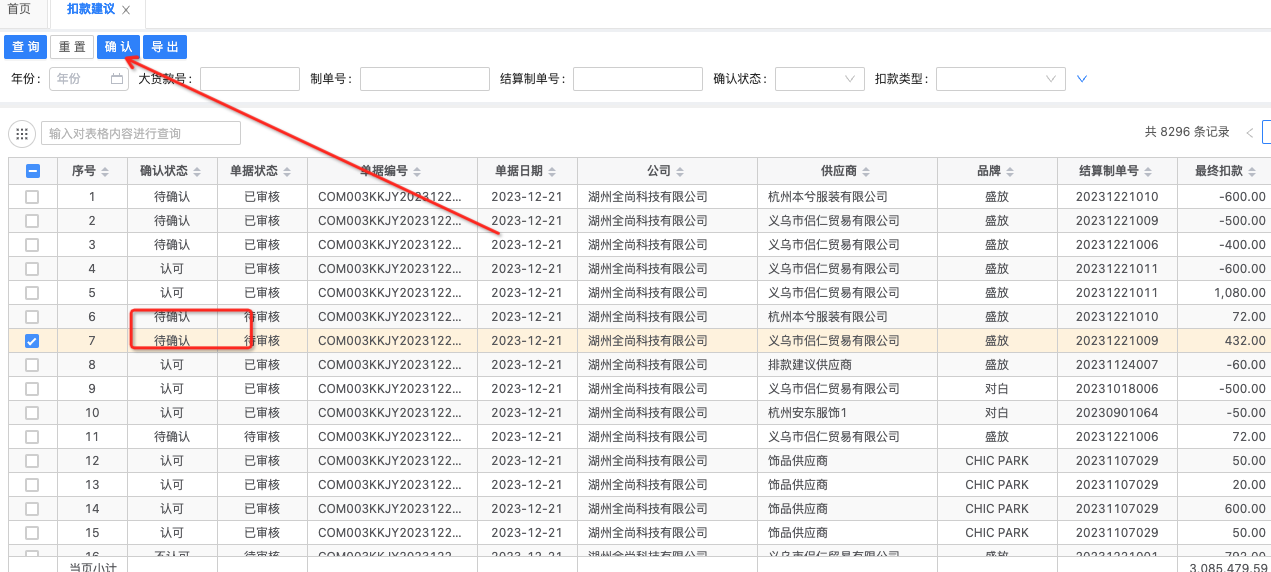Switch to the 首页 tab
This screenshot has height=572, width=1271.
pos(19,10)
